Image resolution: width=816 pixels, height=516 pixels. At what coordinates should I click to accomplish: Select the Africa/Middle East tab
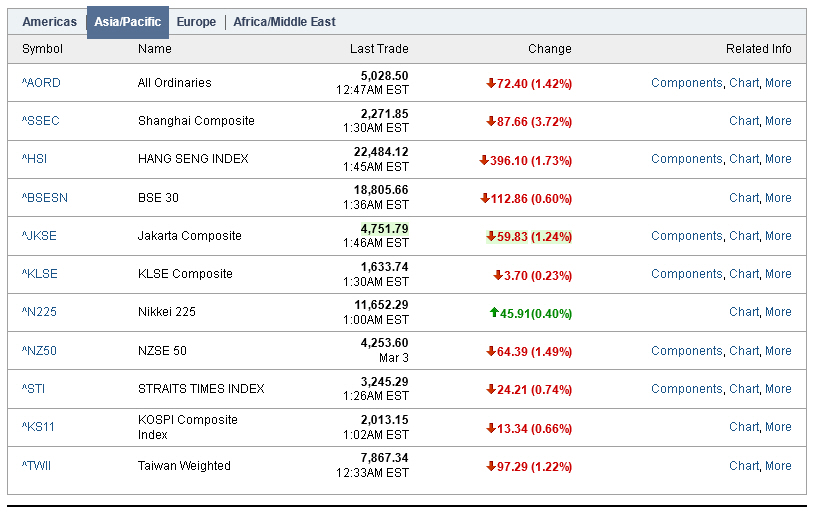pos(285,22)
